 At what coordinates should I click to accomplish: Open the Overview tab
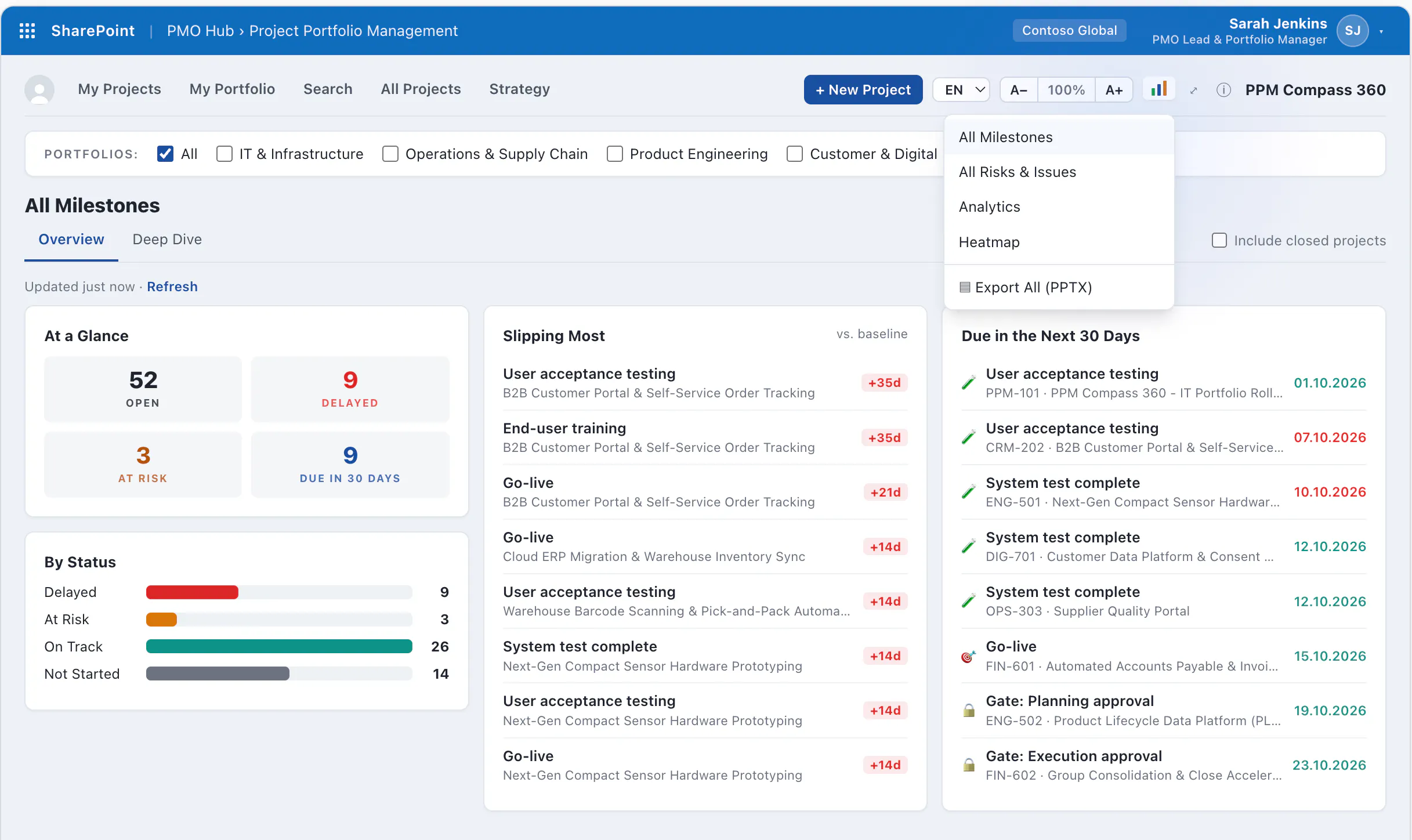coord(71,239)
